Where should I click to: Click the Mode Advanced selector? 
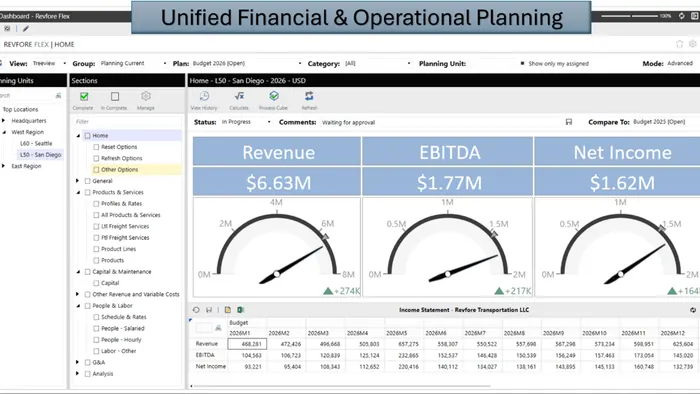pos(680,63)
